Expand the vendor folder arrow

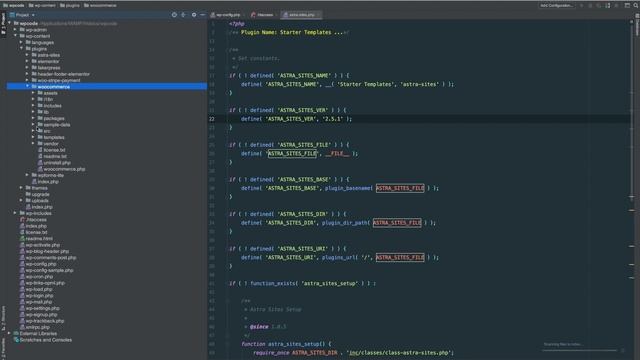[x=33, y=144]
